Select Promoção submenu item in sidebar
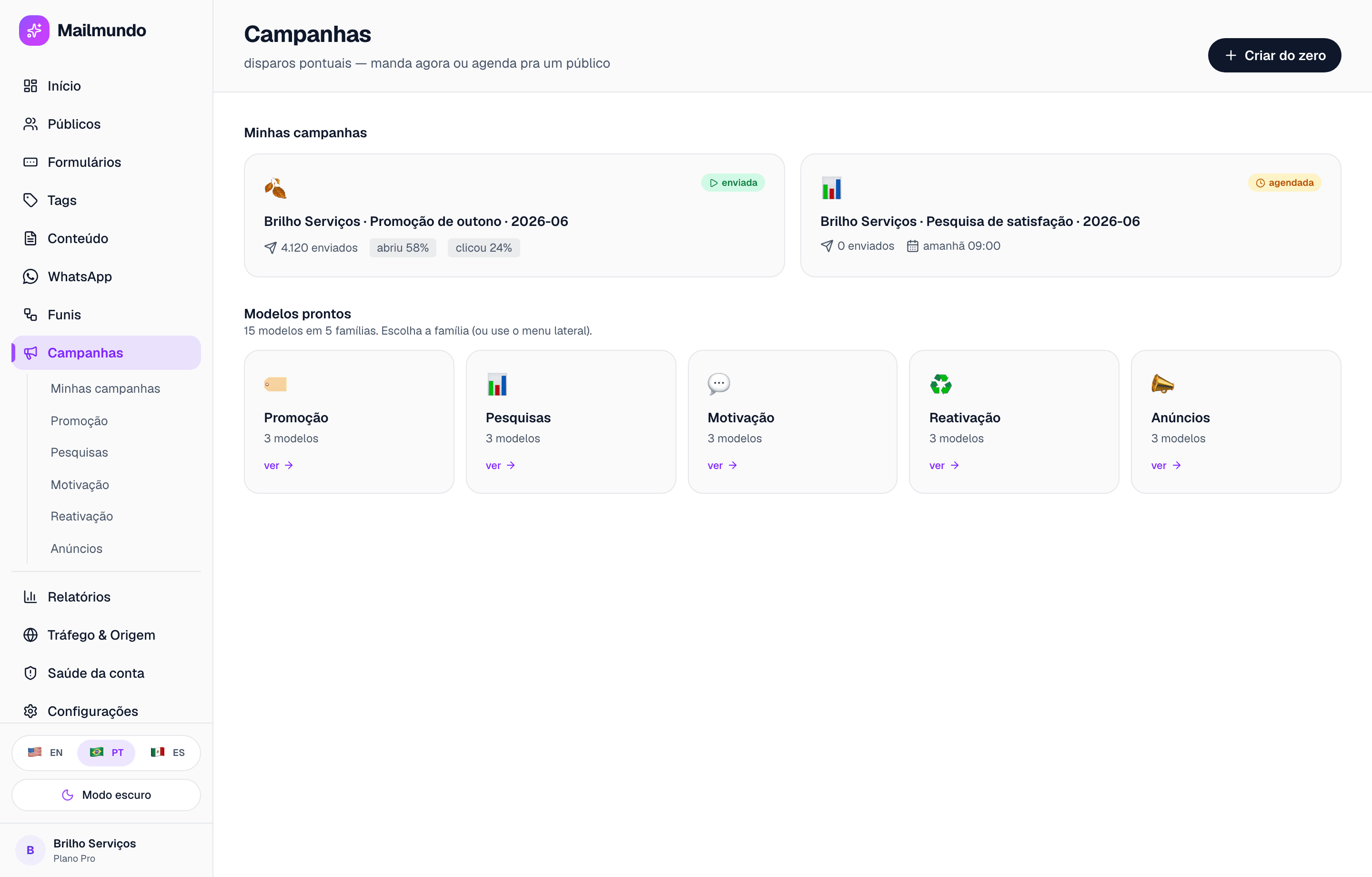Image resolution: width=1372 pixels, height=877 pixels. tap(79, 421)
